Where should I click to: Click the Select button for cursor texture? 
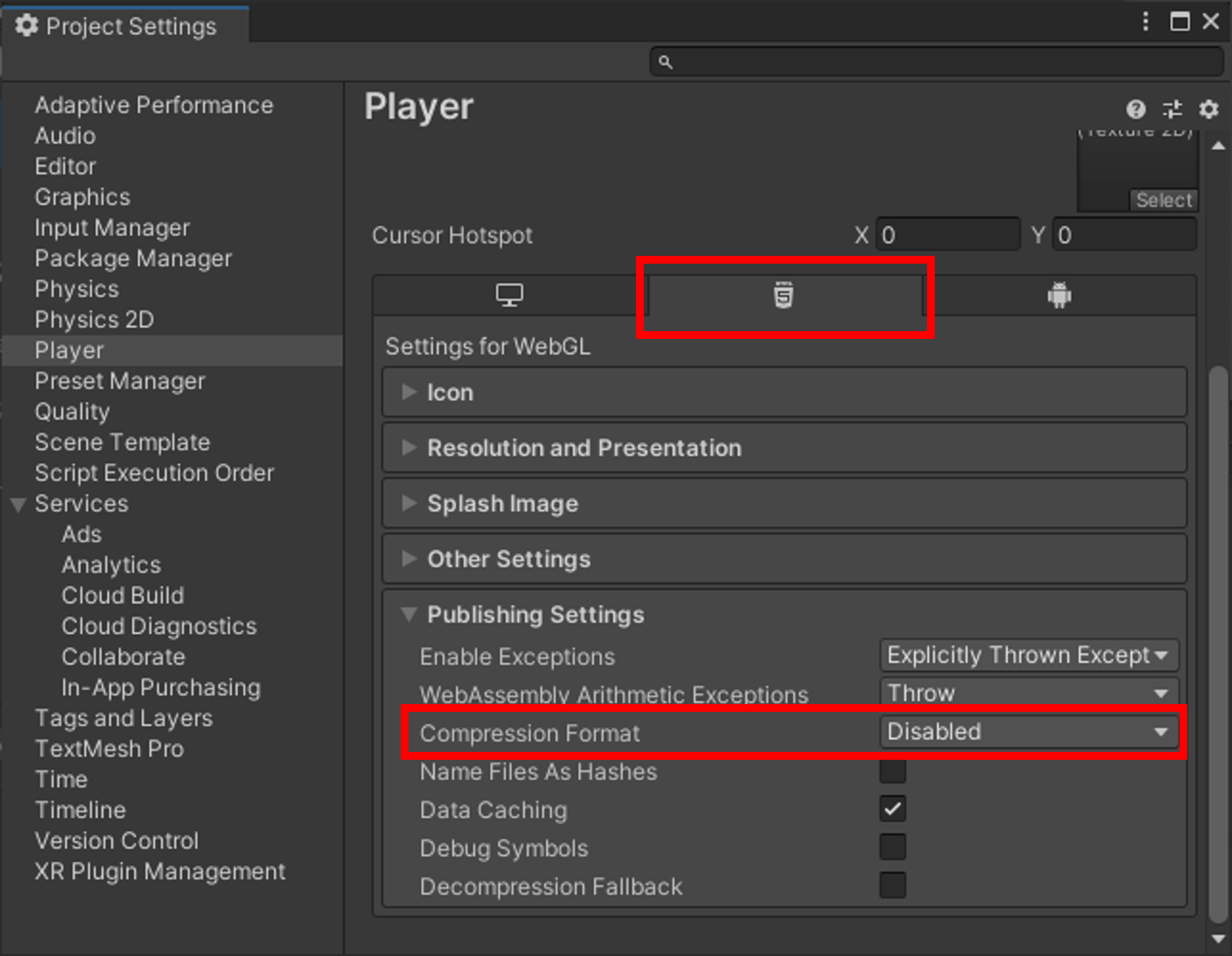pyautogui.click(x=1163, y=200)
